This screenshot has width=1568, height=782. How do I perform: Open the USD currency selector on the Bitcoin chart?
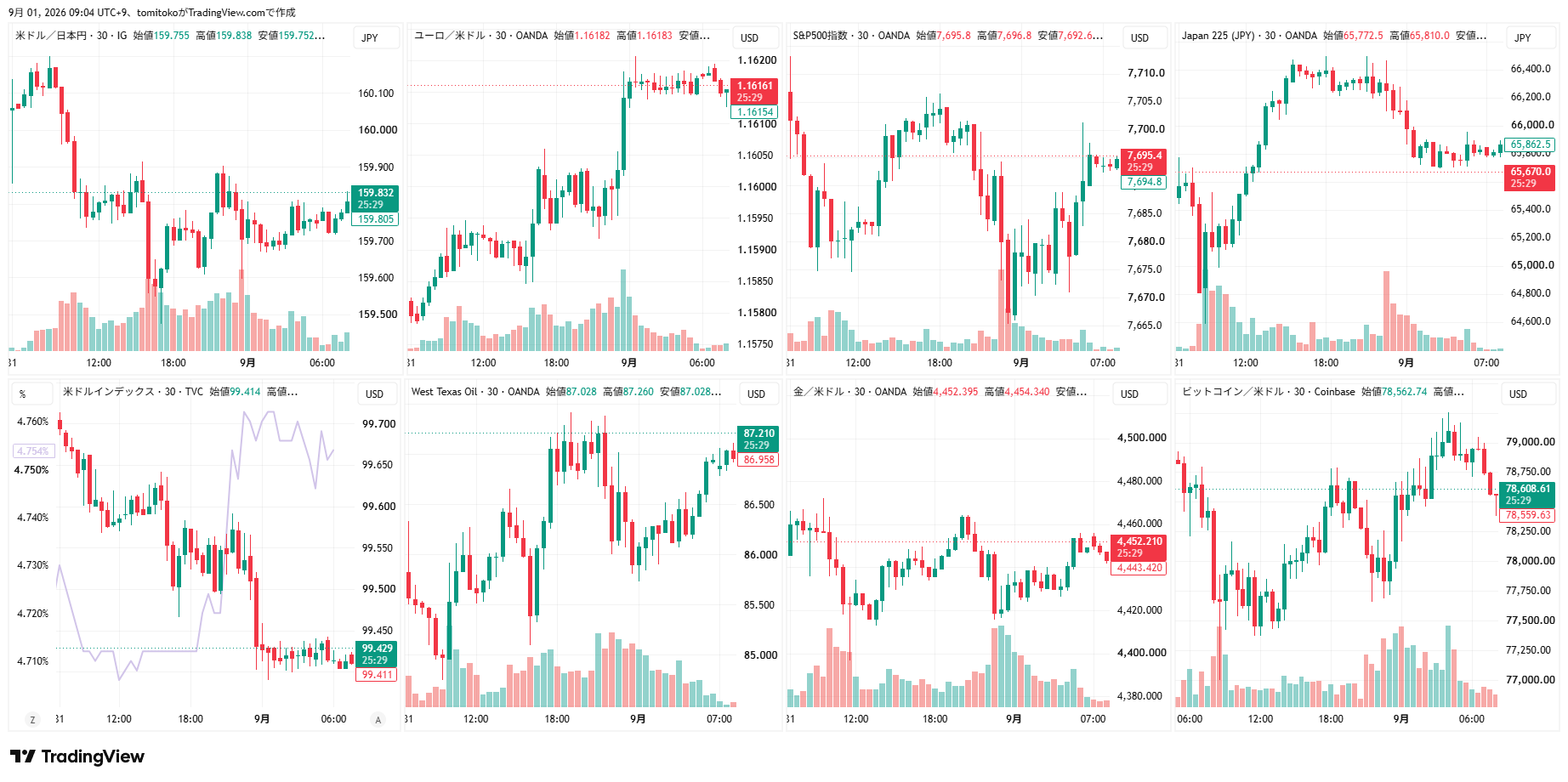tap(1518, 394)
